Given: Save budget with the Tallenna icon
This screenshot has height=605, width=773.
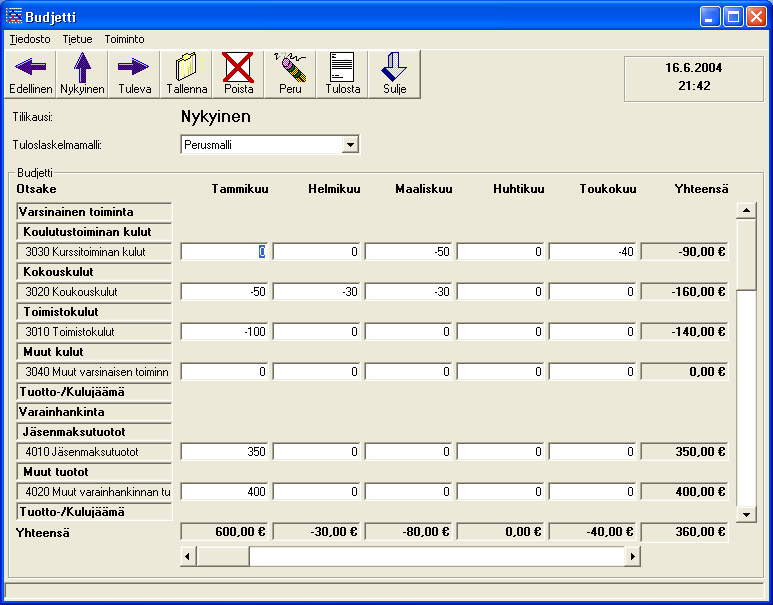Looking at the screenshot, I should click(x=186, y=74).
